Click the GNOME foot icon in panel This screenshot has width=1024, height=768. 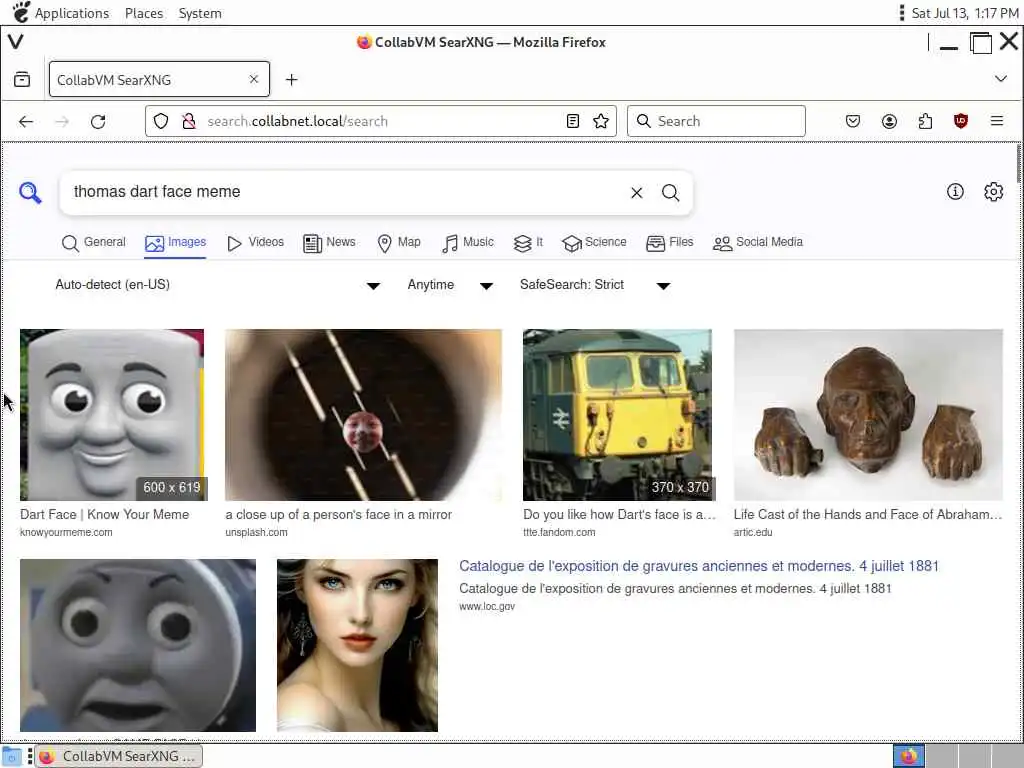pos(21,12)
